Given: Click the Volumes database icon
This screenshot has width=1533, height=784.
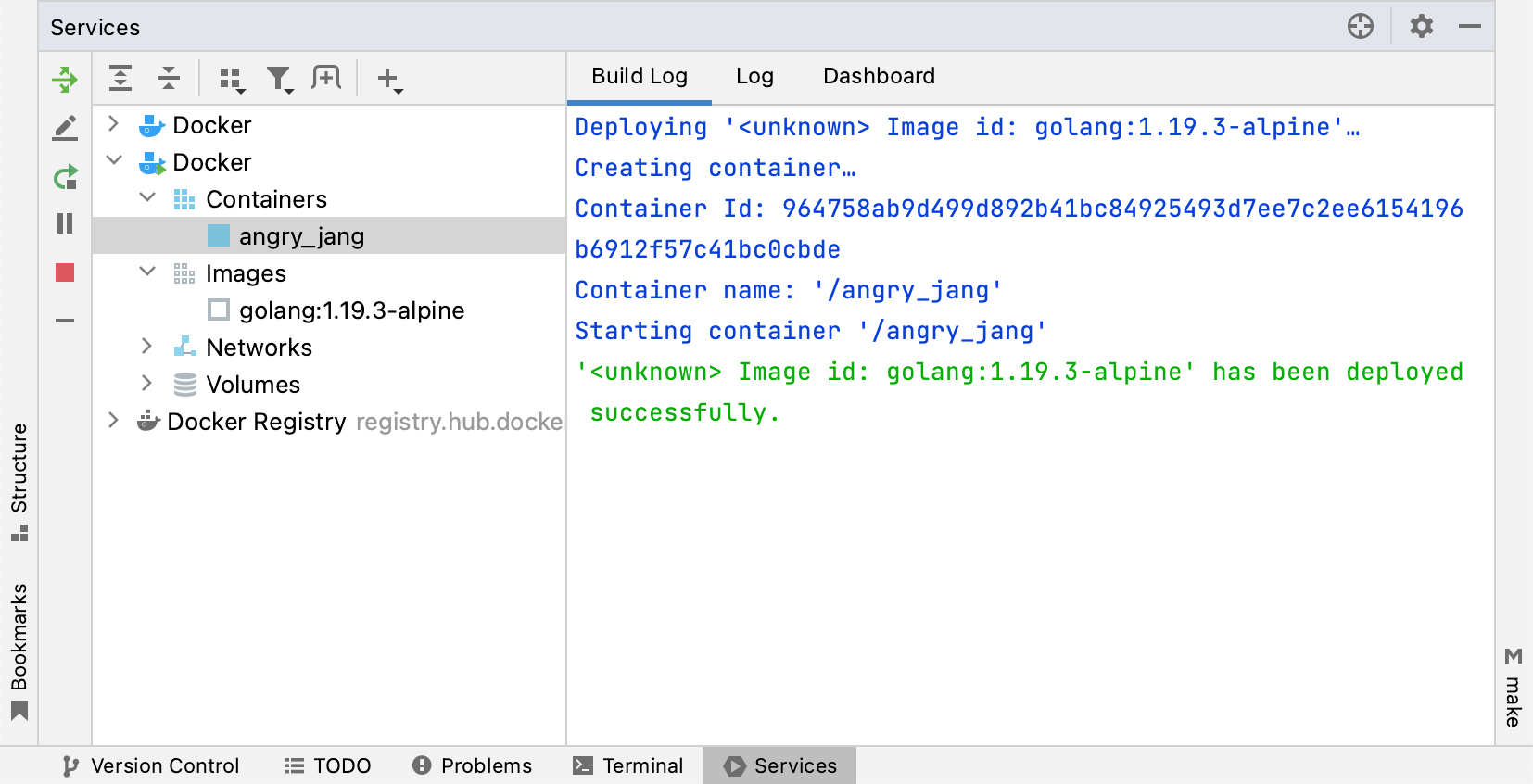Looking at the screenshot, I should 184,384.
